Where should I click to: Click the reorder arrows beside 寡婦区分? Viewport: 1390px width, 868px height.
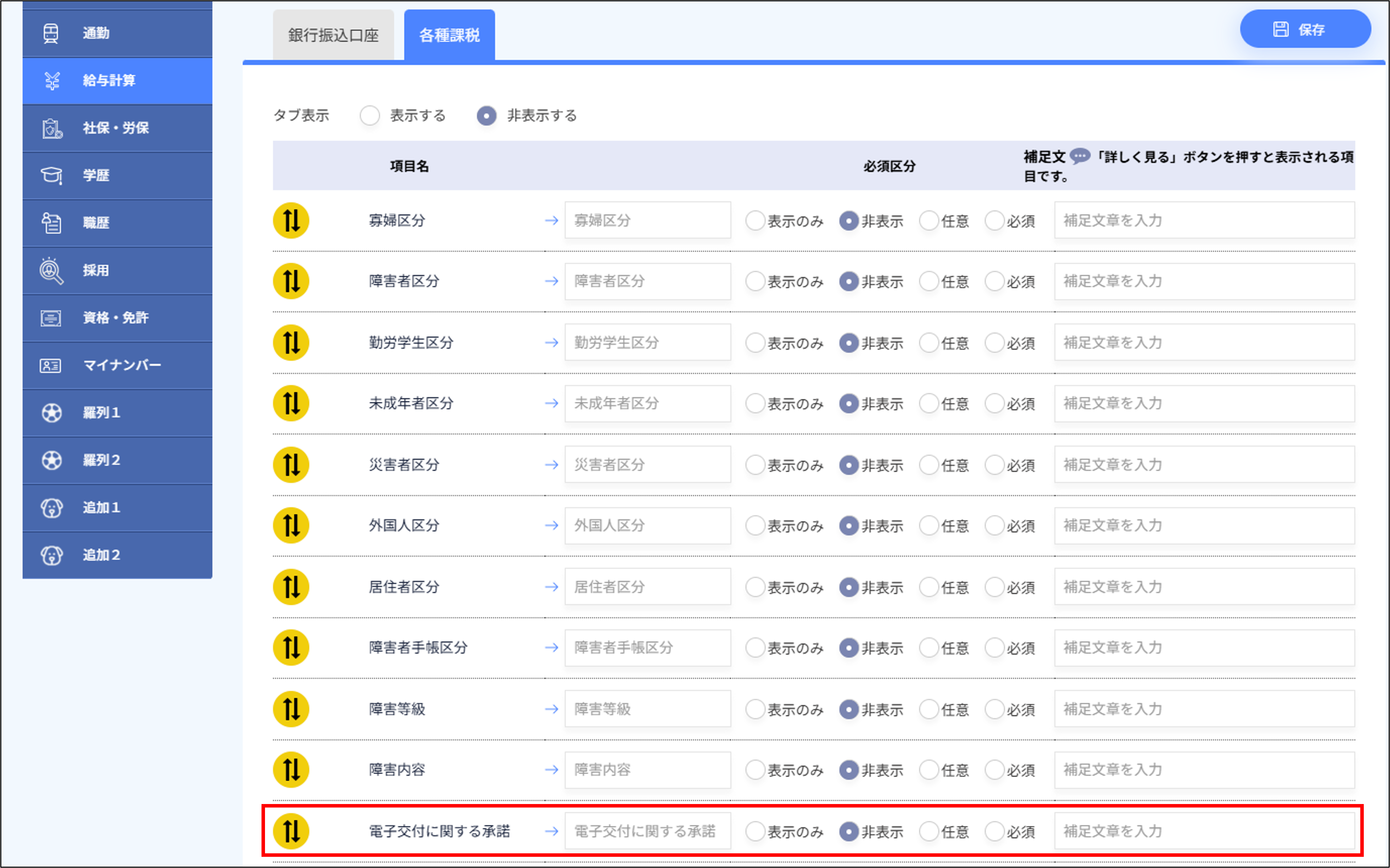click(x=291, y=220)
